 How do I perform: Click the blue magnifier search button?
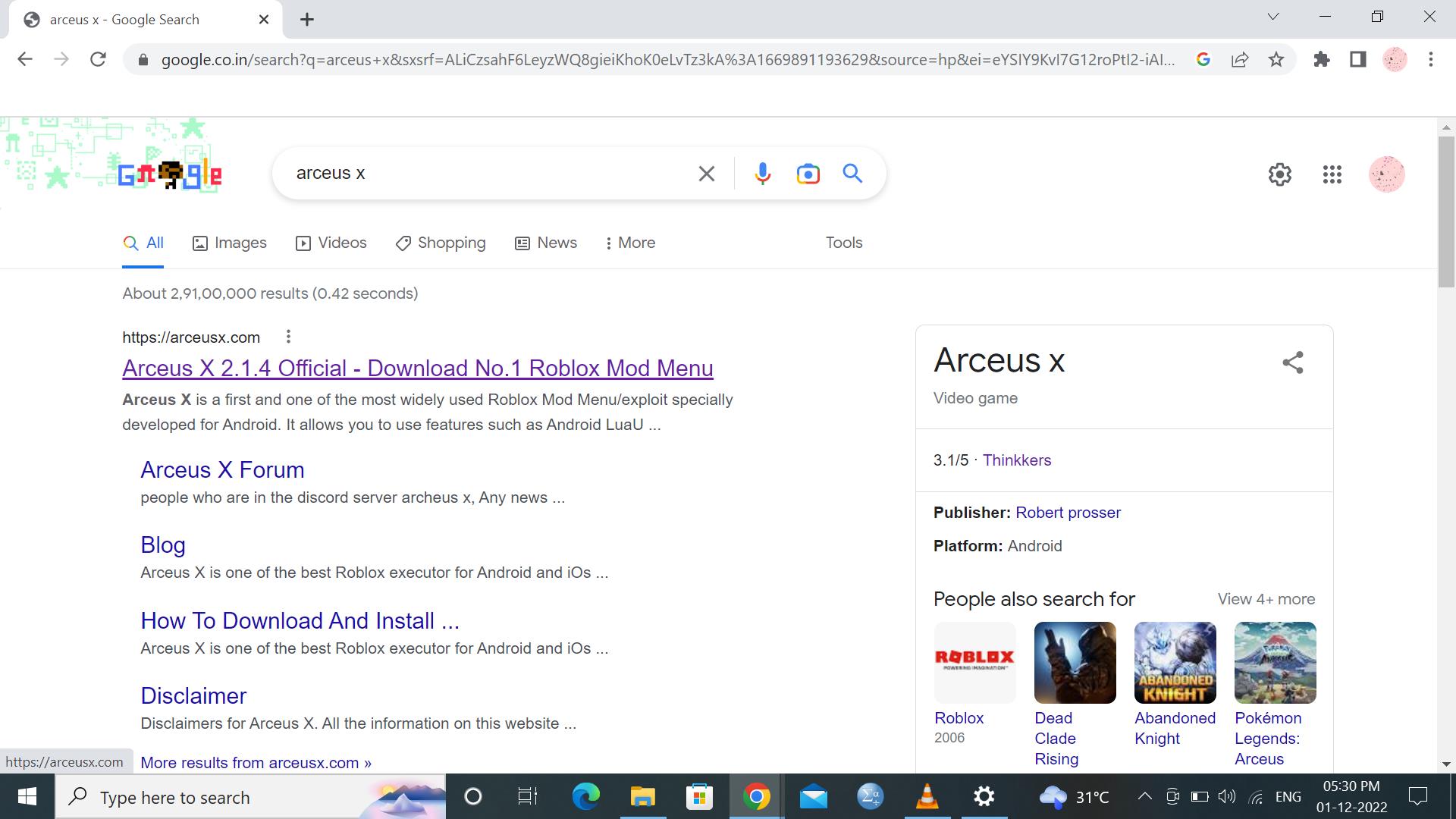[x=853, y=174]
